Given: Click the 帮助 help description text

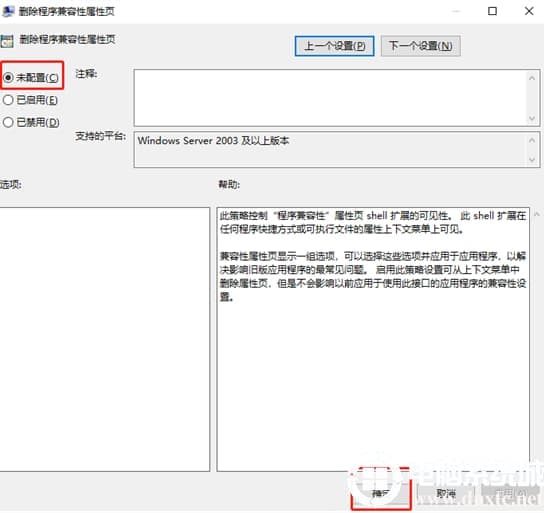Looking at the screenshot, I should point(373,256).
